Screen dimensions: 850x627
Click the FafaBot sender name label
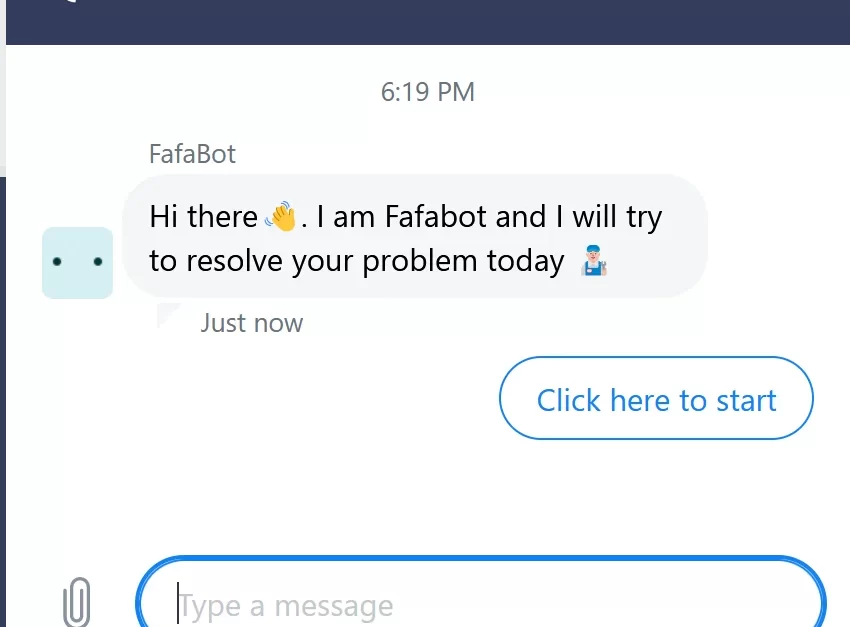coord(192,154)
